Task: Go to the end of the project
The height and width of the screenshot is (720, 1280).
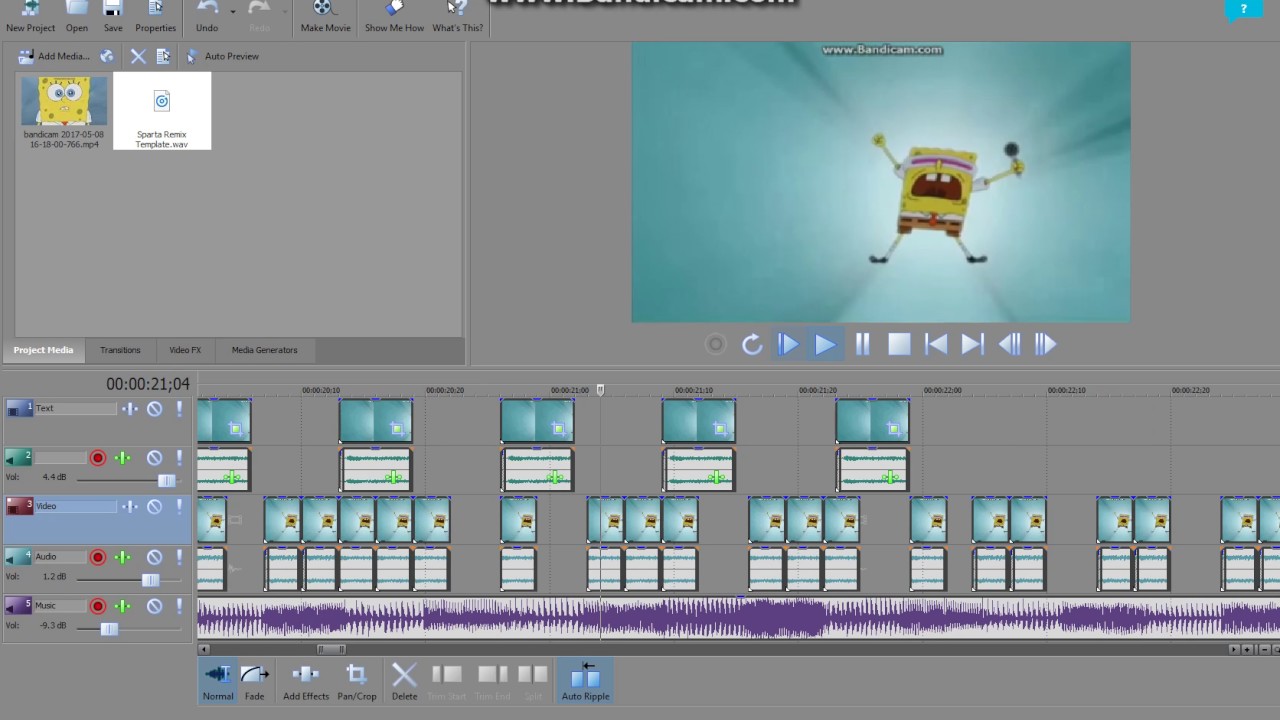Action: point(972,344)
